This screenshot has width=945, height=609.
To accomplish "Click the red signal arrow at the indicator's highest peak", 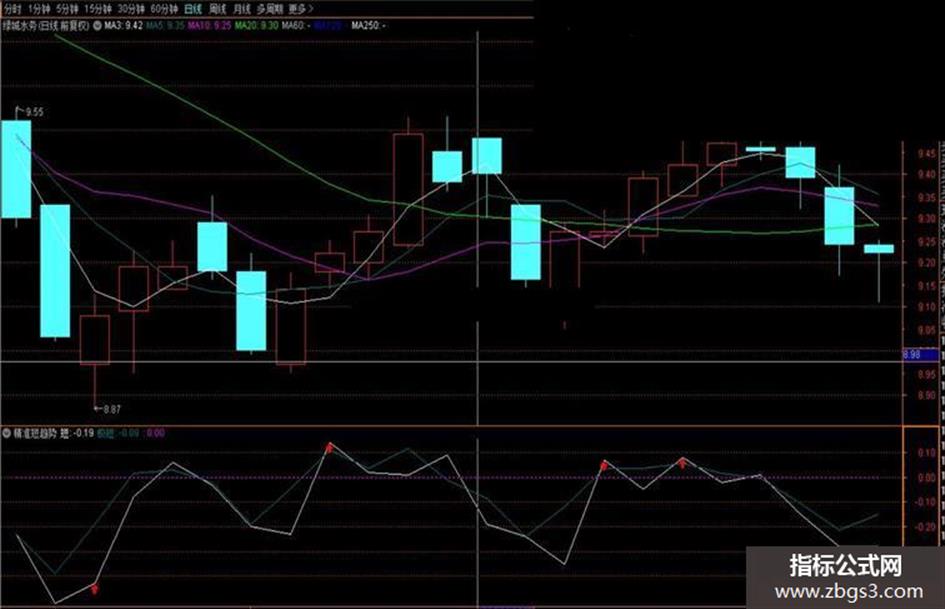I will pyautogui.click(x=330, y=447).
